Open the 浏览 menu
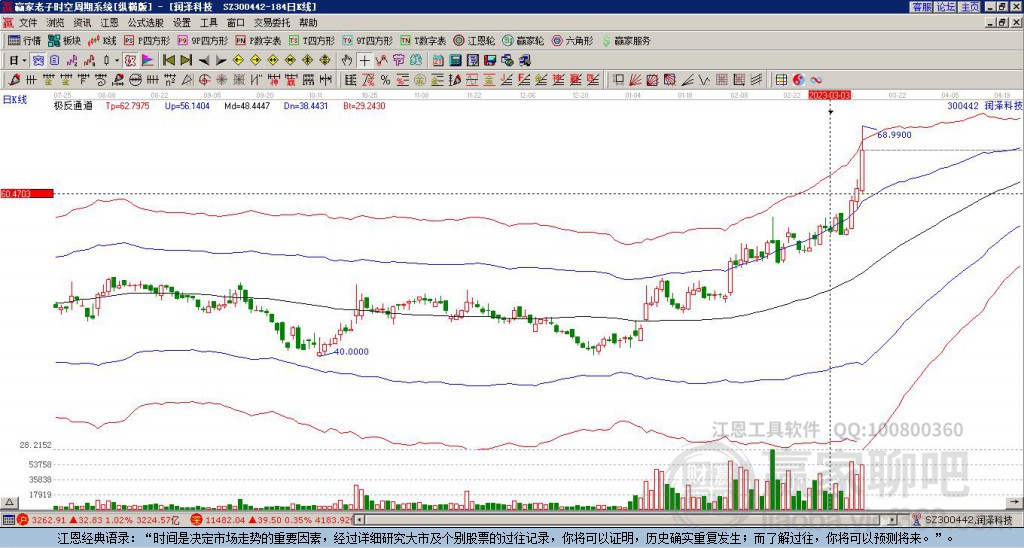 [x=55, y=23]
